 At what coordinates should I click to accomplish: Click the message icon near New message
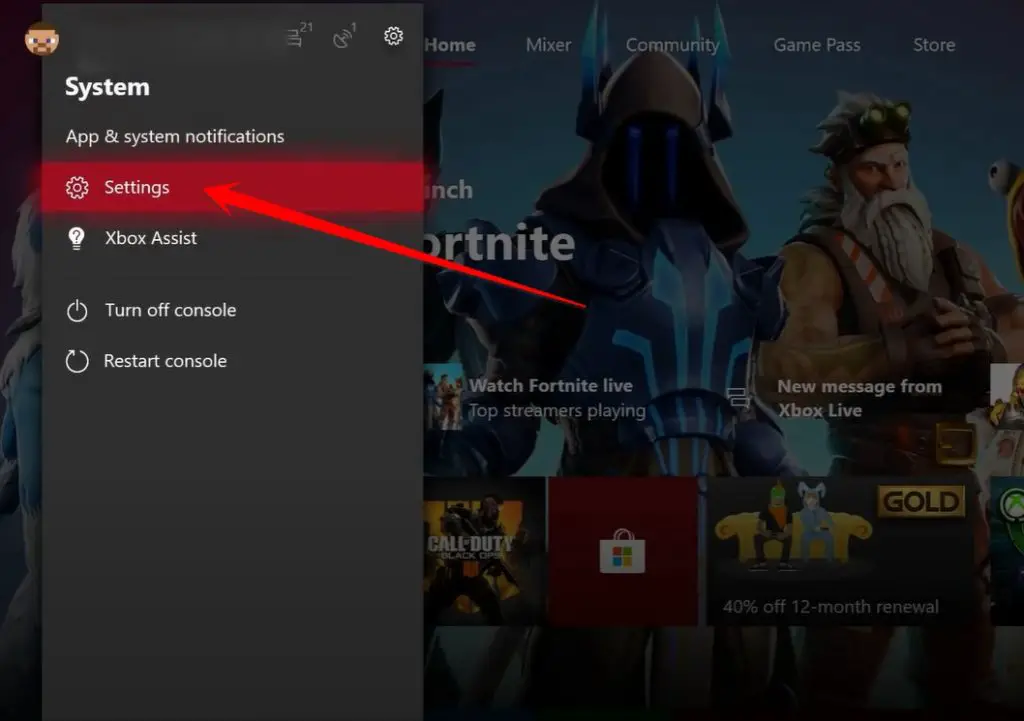coord(738,397)
